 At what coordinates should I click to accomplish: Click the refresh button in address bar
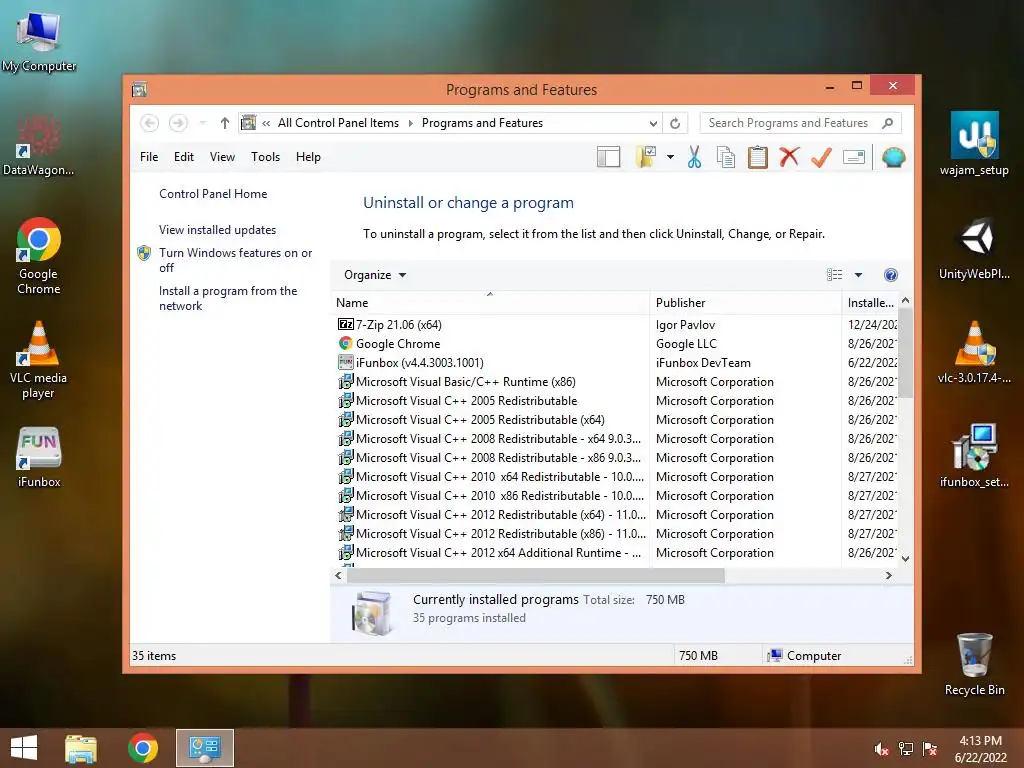click(x=675, y=123)
